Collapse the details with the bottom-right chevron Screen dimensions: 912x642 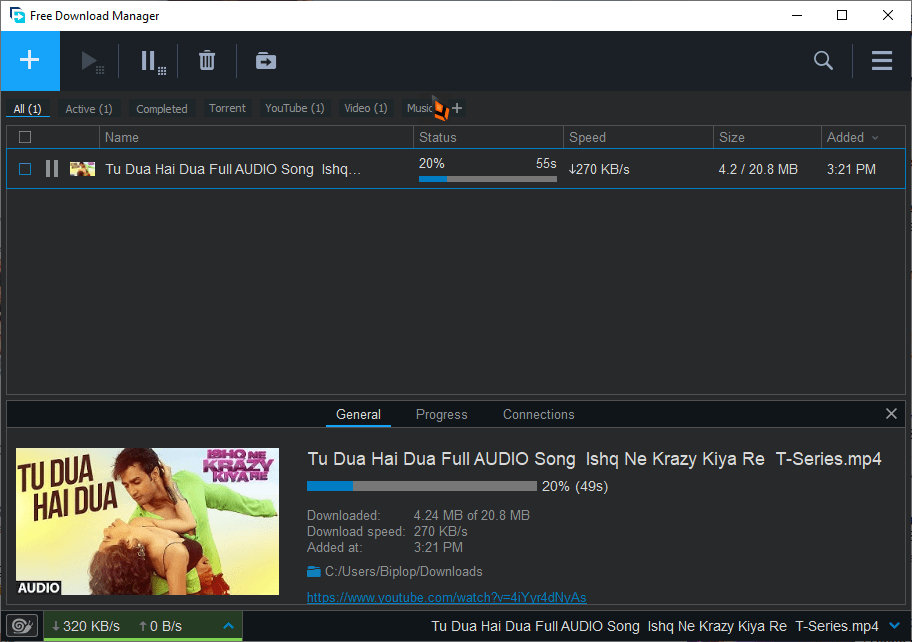(895, 626)
